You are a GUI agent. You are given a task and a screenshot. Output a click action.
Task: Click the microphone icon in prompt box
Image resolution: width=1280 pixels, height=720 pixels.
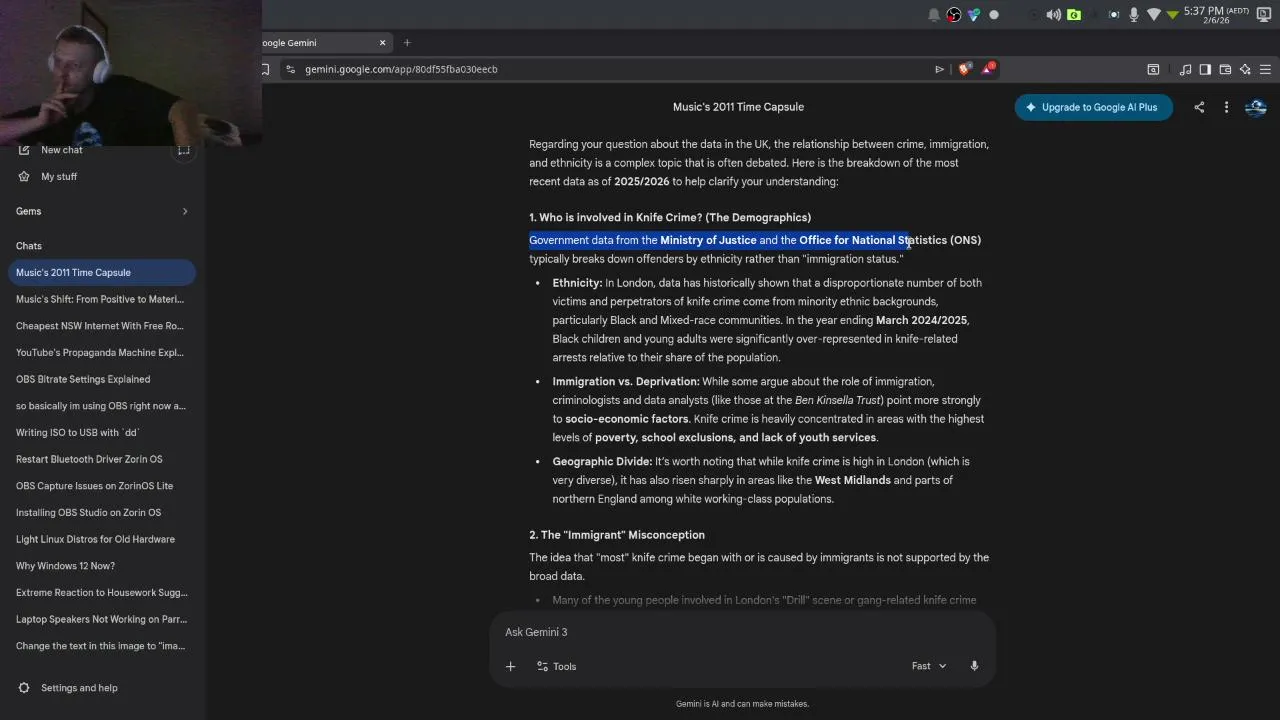[x=974, y=666]
